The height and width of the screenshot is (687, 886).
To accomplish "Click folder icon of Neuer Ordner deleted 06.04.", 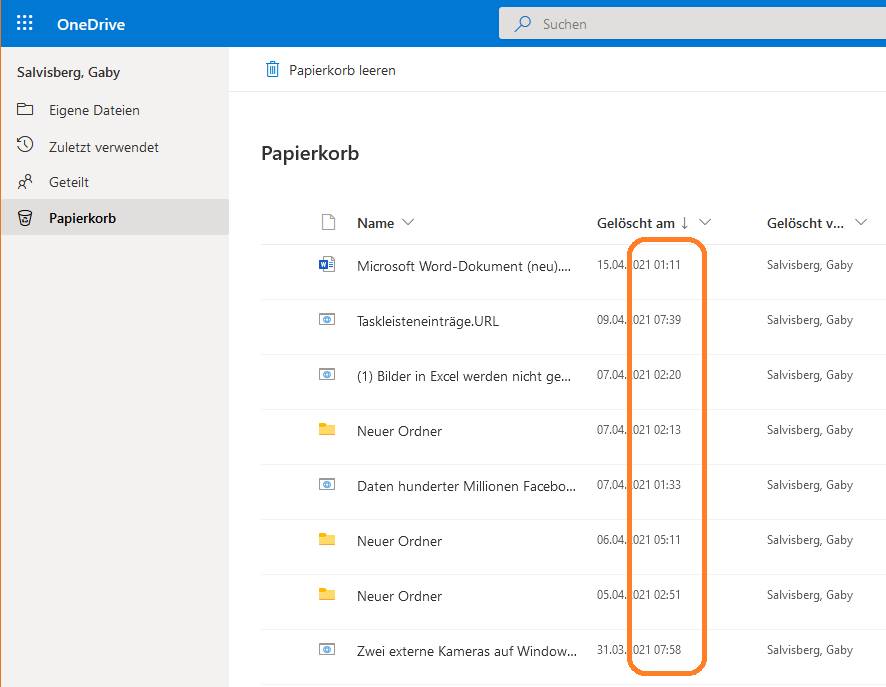I will (x=326, y=540).
